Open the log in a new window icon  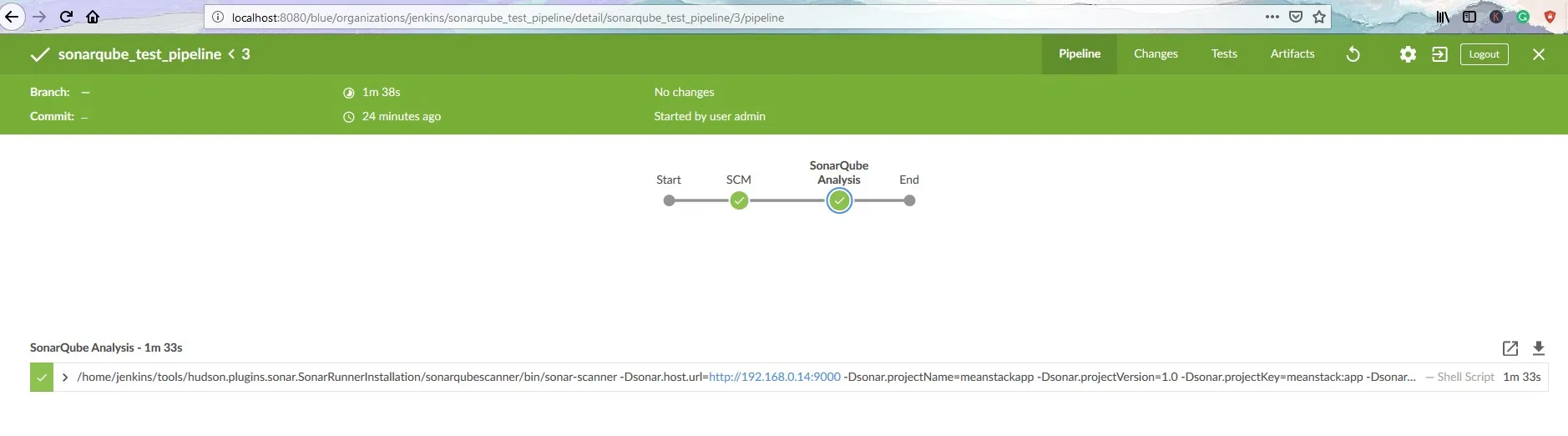(1510, 348)
